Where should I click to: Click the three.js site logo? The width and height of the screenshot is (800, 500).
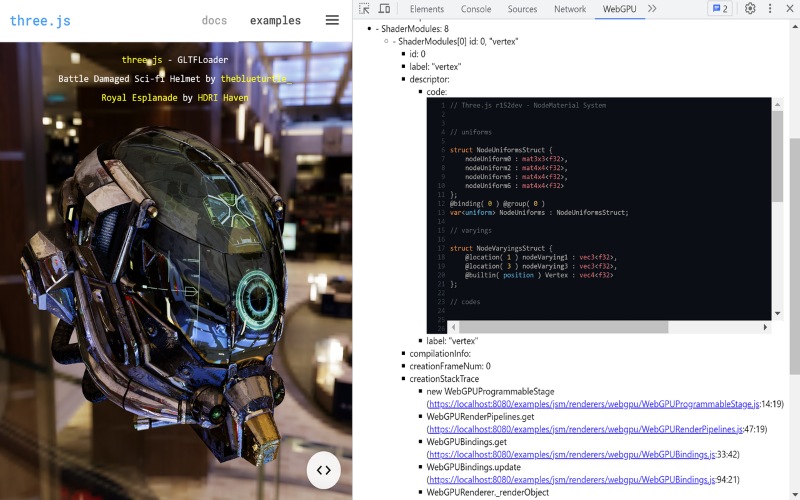(x=40, y=20)
